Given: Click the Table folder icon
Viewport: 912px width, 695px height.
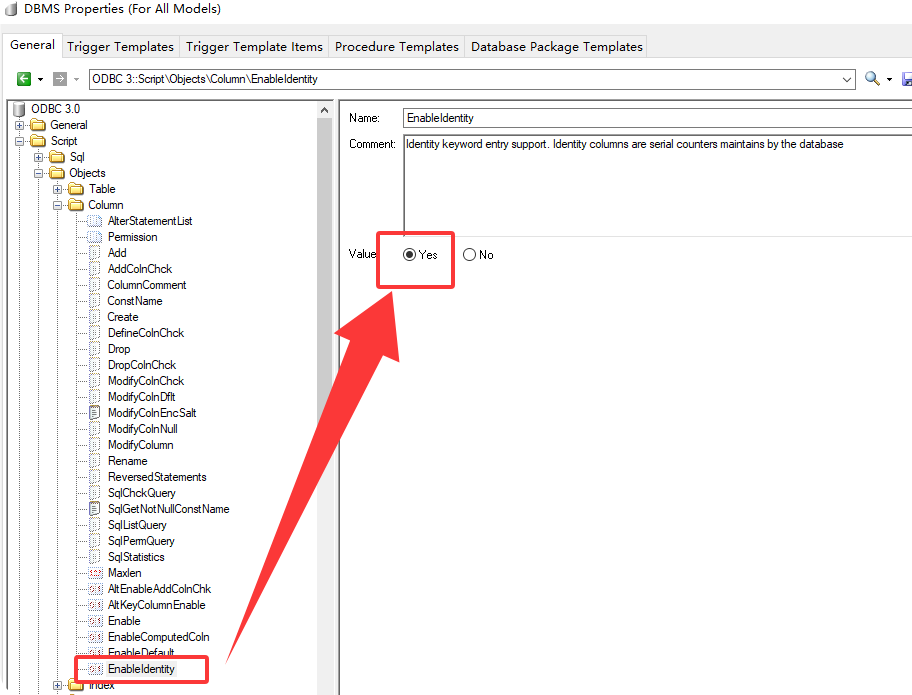Looking at the screenshot, I should [76, 189].
